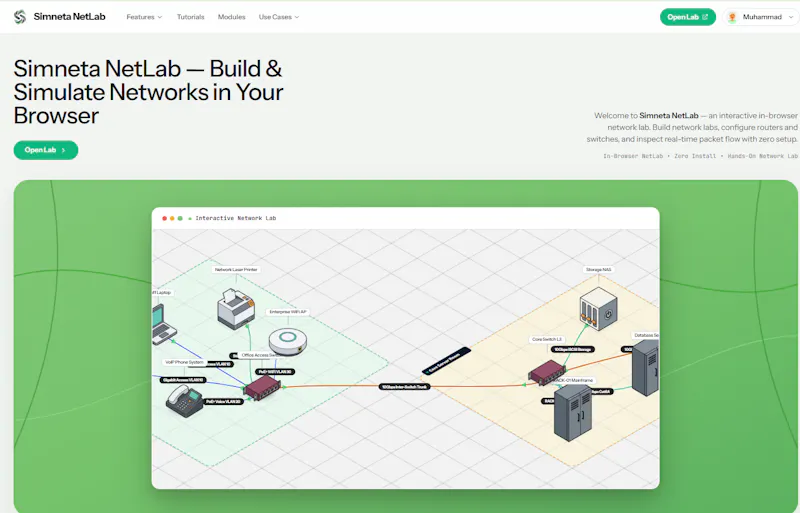800x513 pixels.
Task: Click the Core Server Room zone tag
Action: pos(446,361)
